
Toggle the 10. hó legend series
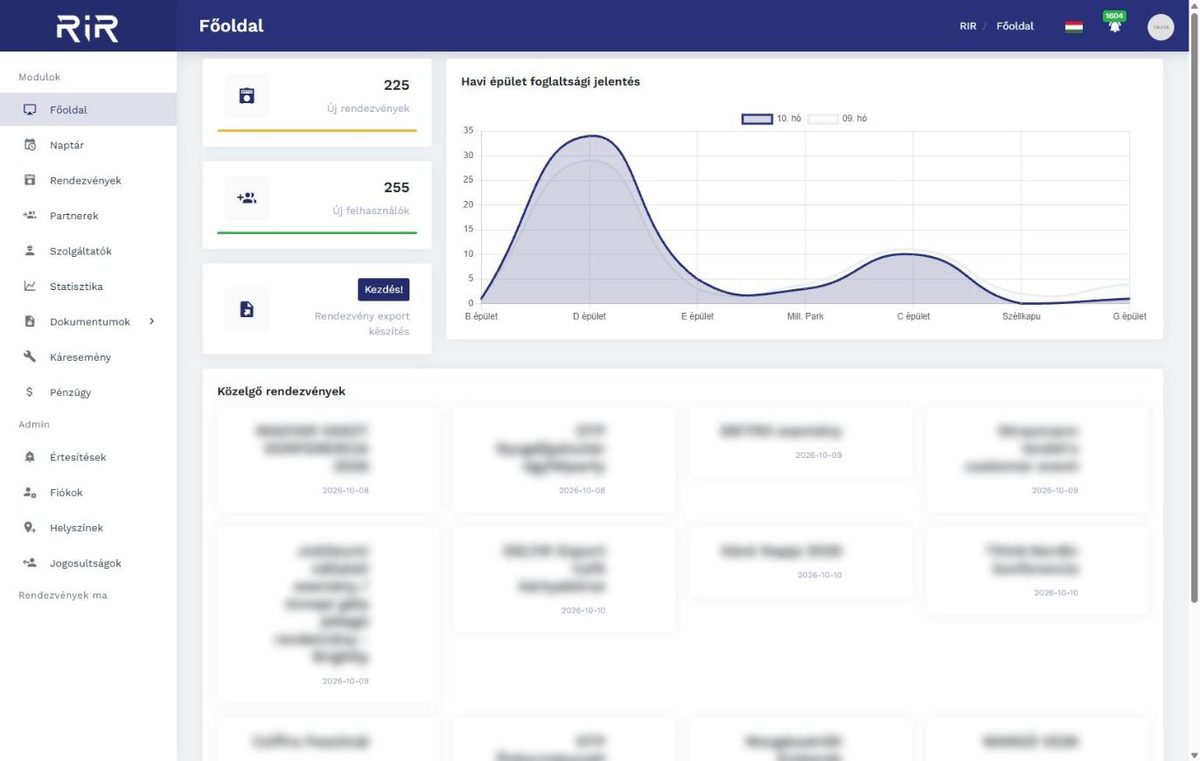click(x=772, y=119)
